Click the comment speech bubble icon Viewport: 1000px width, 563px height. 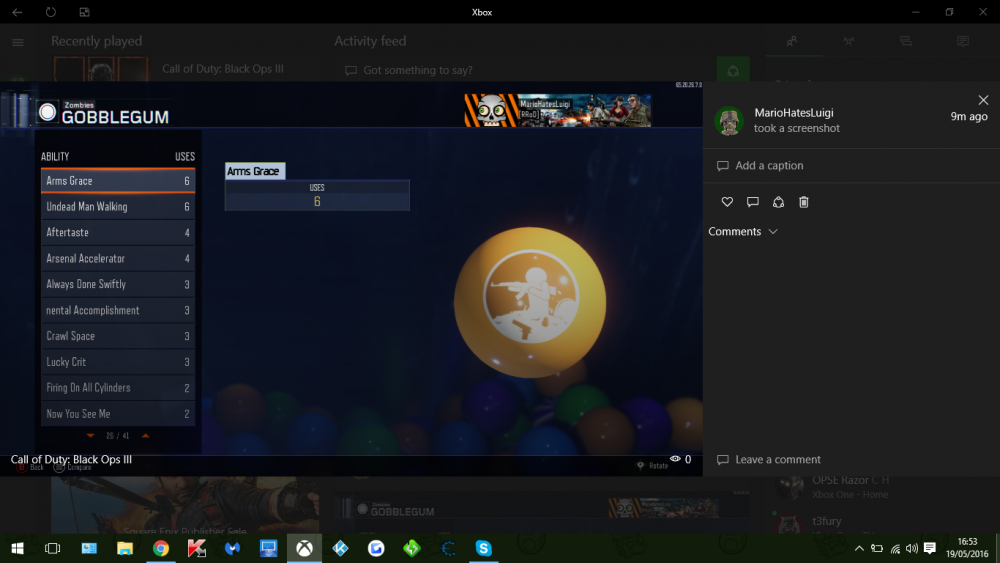click(x=753, y=202)
